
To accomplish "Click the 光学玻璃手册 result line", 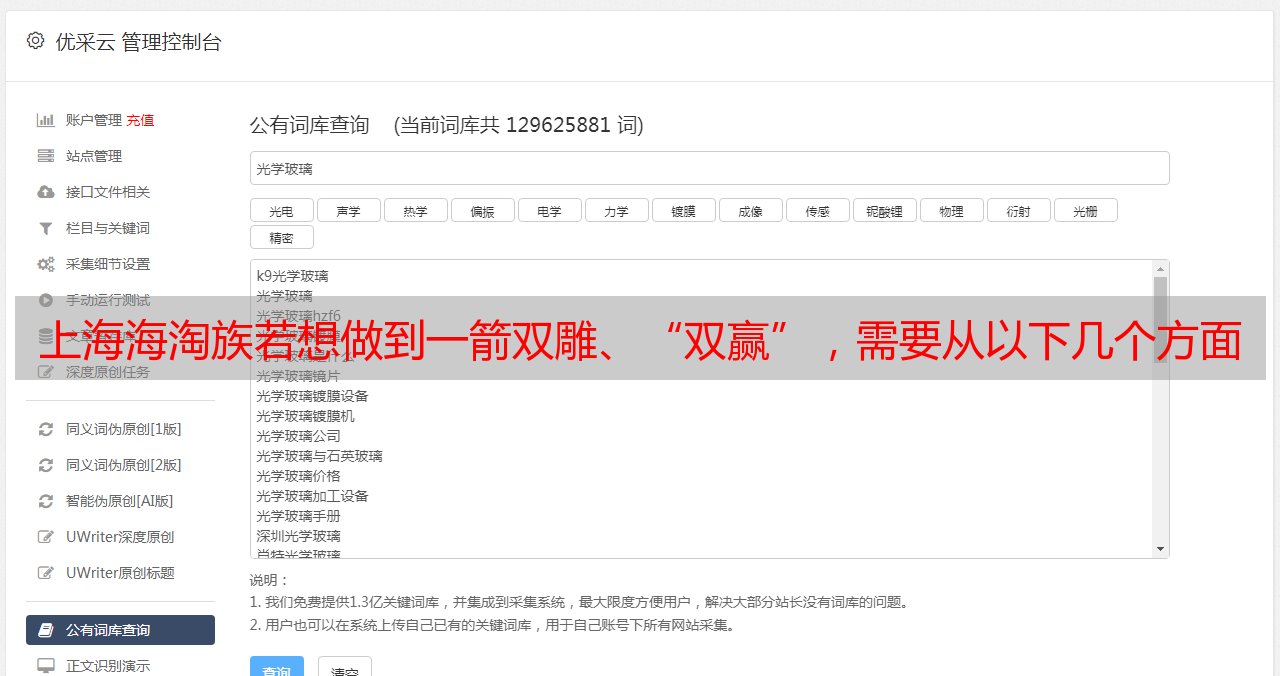I will (x=298, y=516).
